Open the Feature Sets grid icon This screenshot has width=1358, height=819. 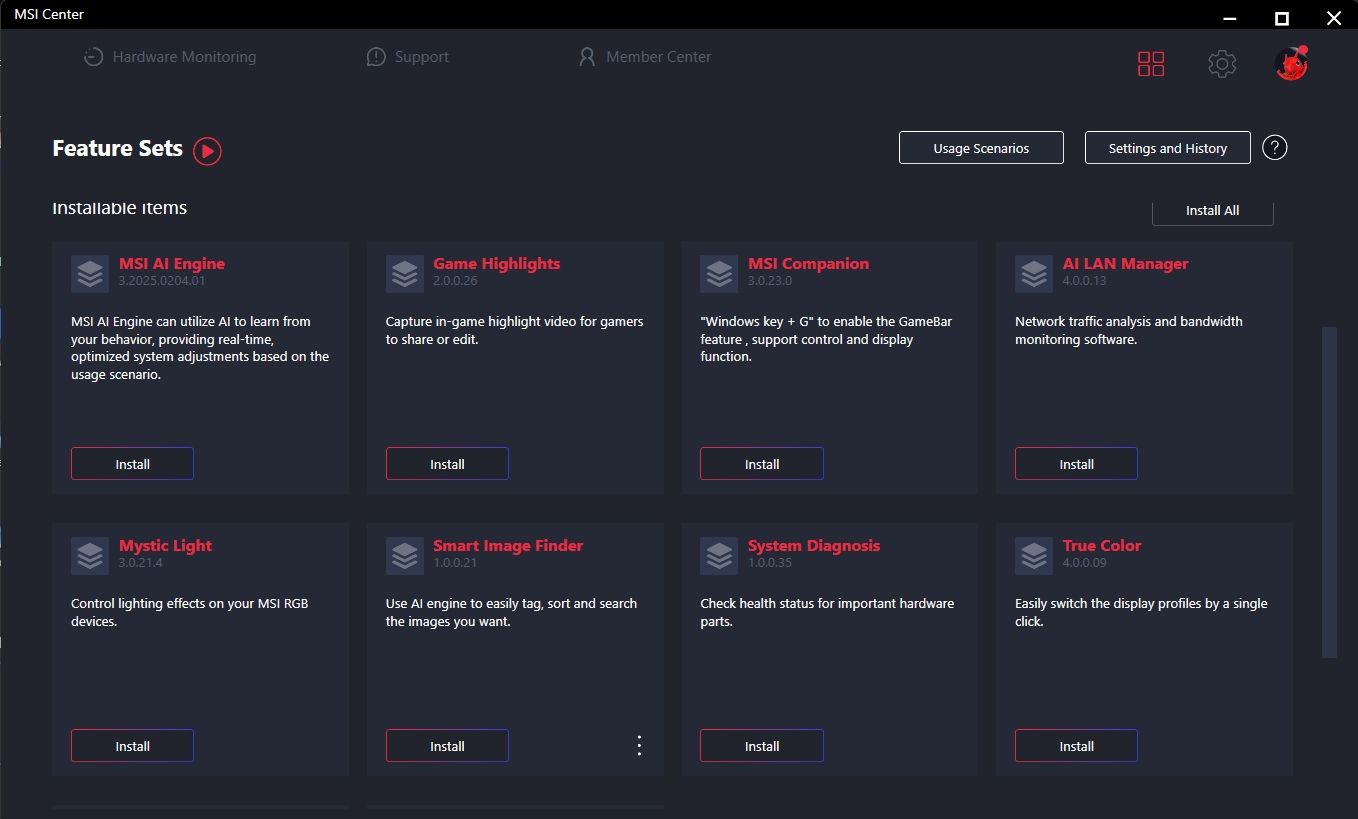1151,64
